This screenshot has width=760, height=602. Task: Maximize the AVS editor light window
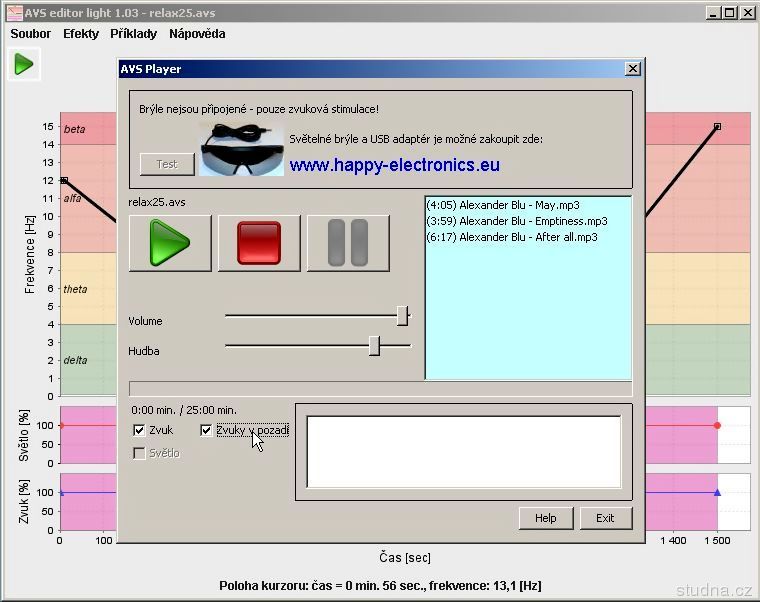tap(730, 13)
